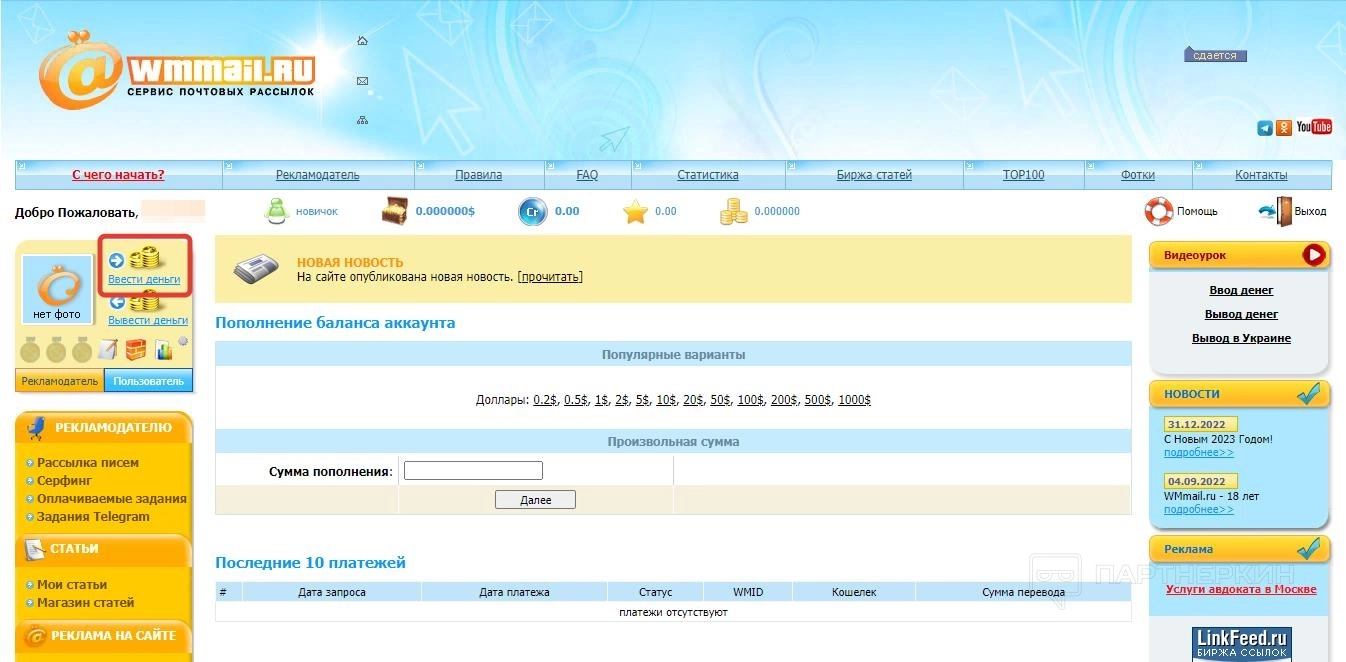Image resolution: width=1346 pixels, height=662 pixels.
Task: Open the FAQ menu item
Action: [x=587, y=175]
